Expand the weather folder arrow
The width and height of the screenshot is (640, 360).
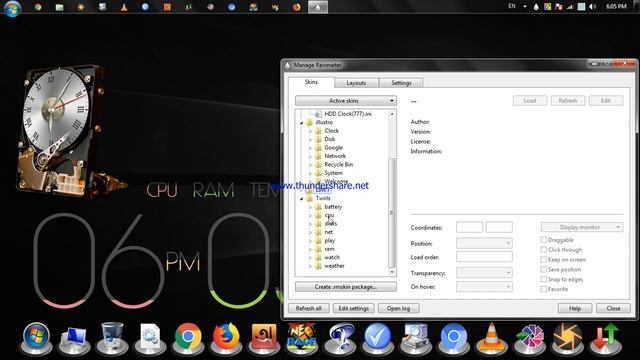[310, 266]
